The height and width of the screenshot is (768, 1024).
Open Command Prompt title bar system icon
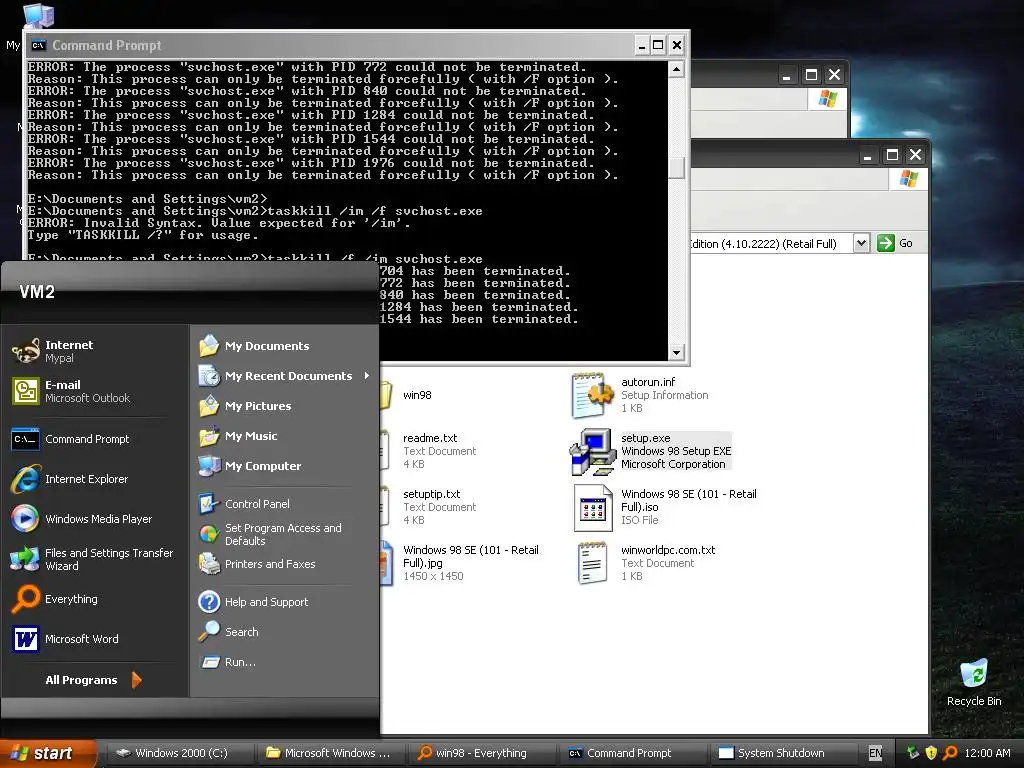click(39, 45)
